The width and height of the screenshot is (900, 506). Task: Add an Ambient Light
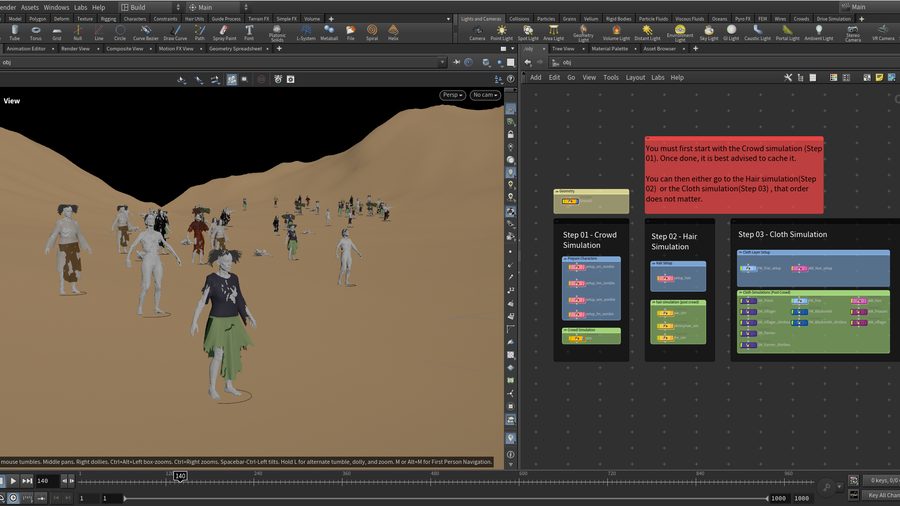[x=818, y=32]
